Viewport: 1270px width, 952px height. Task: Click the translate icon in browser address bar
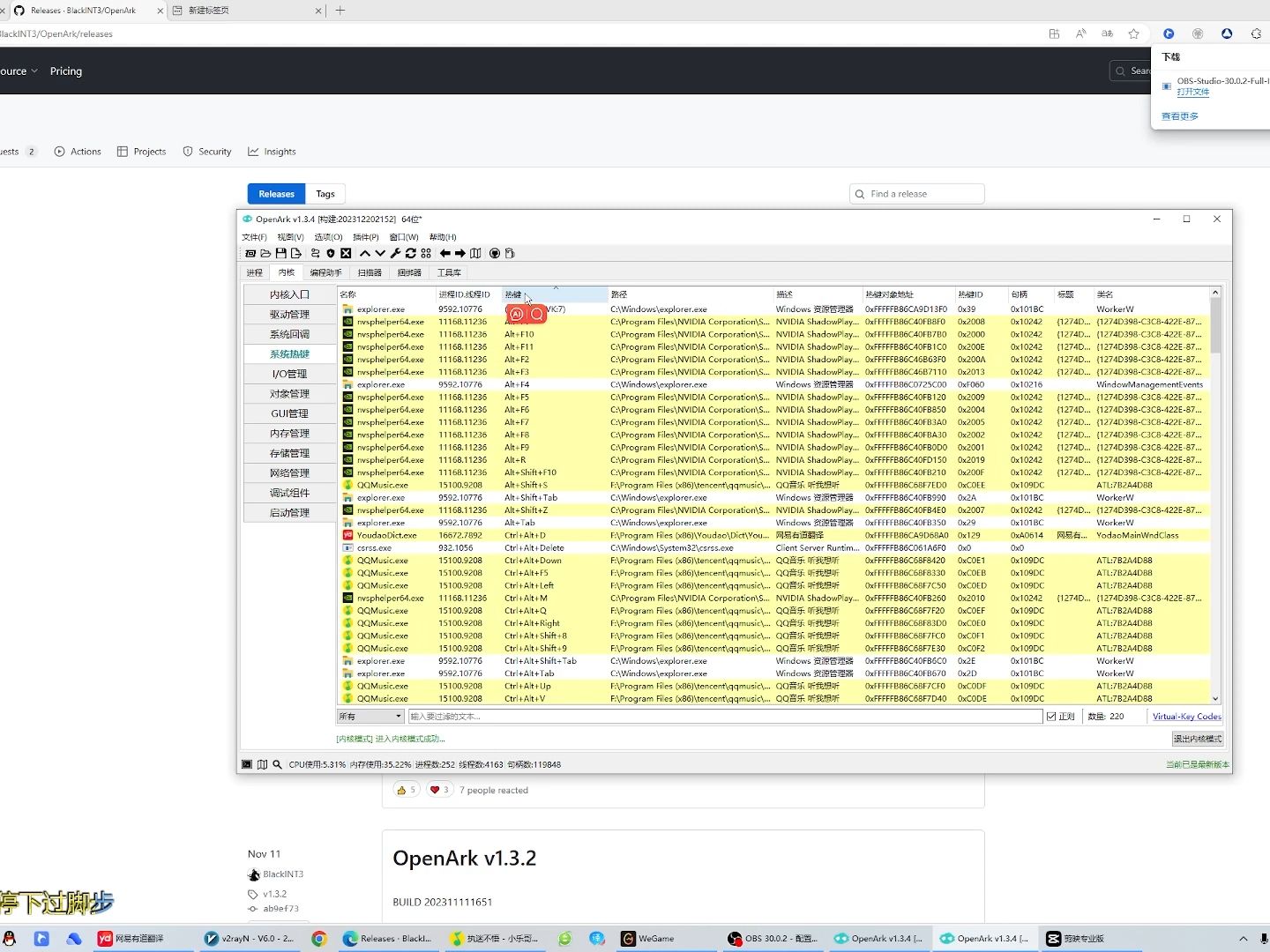[x=1107, y=33]
